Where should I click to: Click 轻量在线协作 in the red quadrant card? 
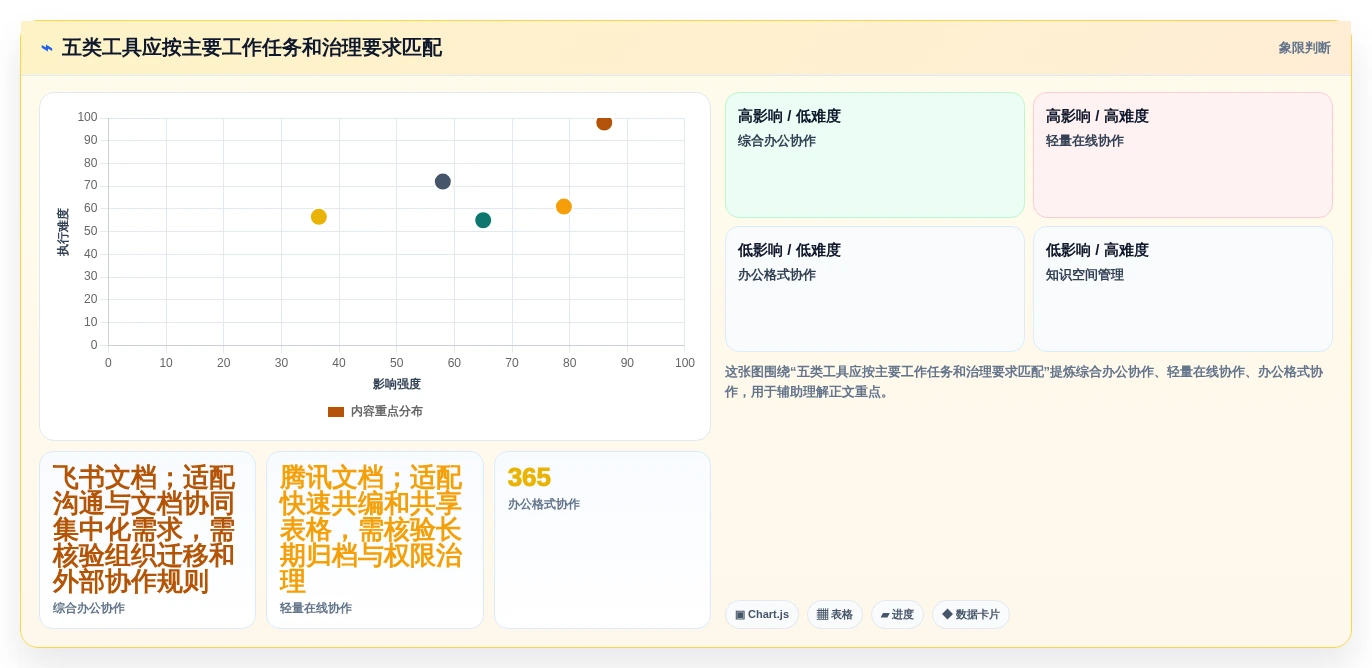click(x=1085, y=141)
